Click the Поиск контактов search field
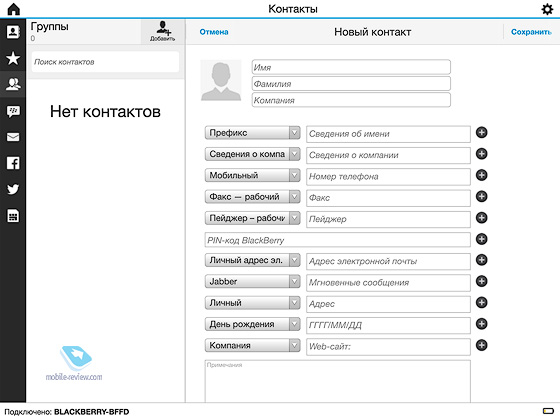 105,62
